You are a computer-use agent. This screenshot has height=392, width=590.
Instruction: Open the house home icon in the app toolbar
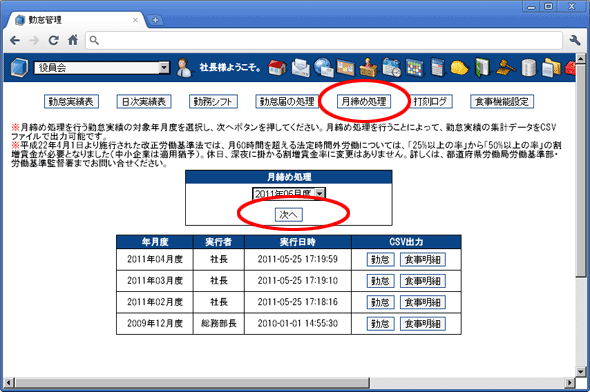coord(277,68)
